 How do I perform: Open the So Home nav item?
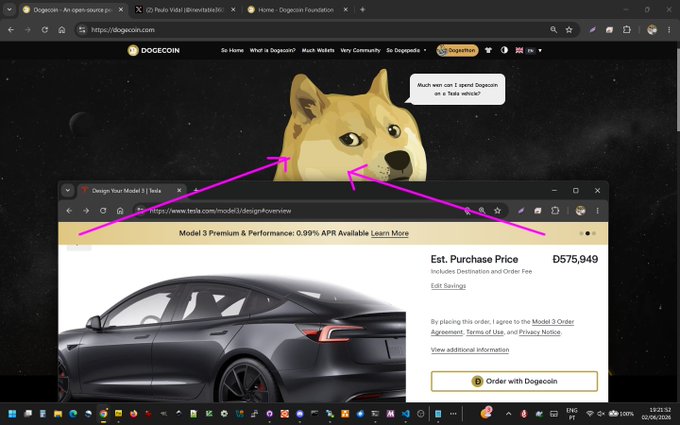232,50
